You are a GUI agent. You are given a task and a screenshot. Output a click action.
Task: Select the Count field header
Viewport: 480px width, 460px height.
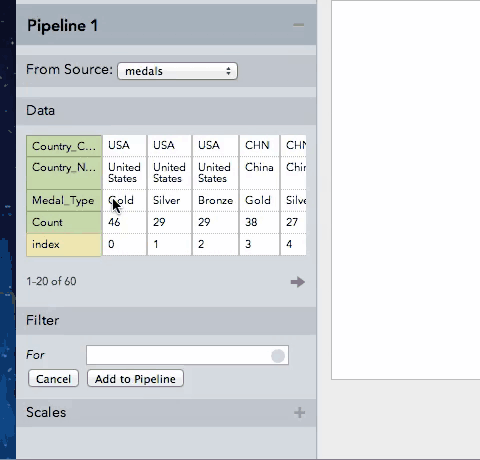tap(64, 222)
